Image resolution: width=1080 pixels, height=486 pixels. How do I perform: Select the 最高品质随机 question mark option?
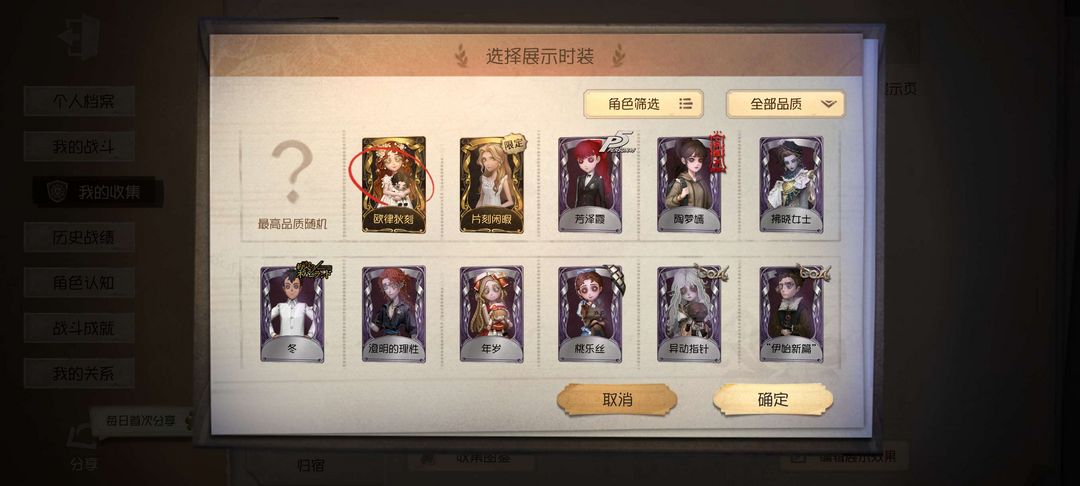pos(292,184)
